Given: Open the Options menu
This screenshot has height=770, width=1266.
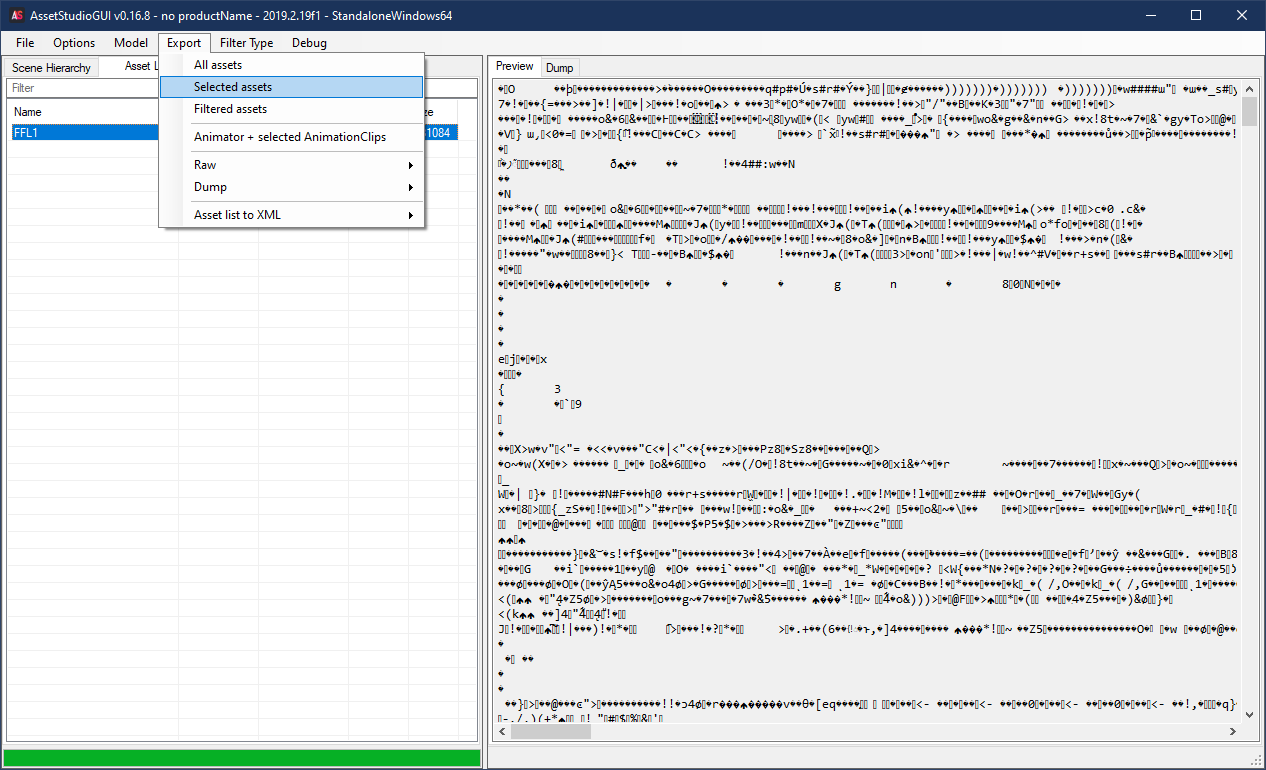Looking at the screenshot, I should (74, 43).
